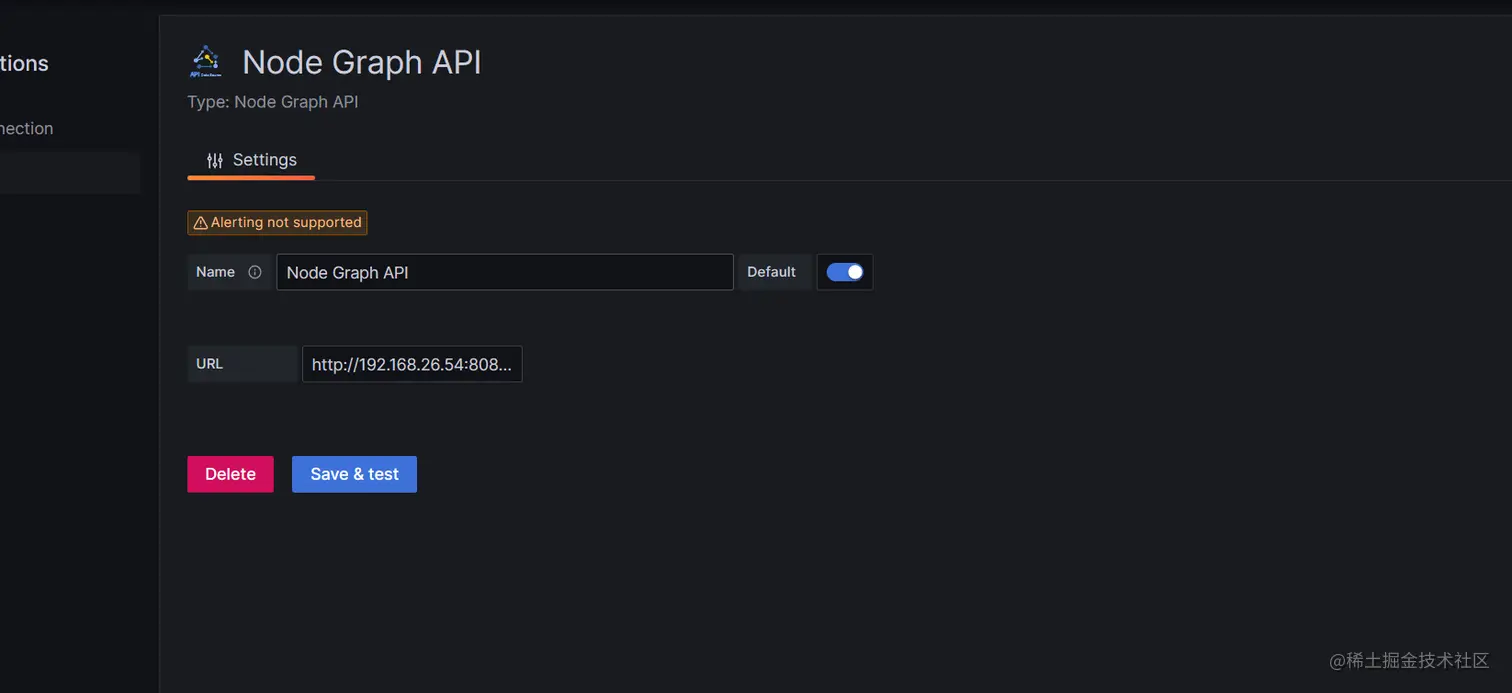Screen dimensions: 1512x693
Task: Delete the data source
Action: (x=230, y=474)
